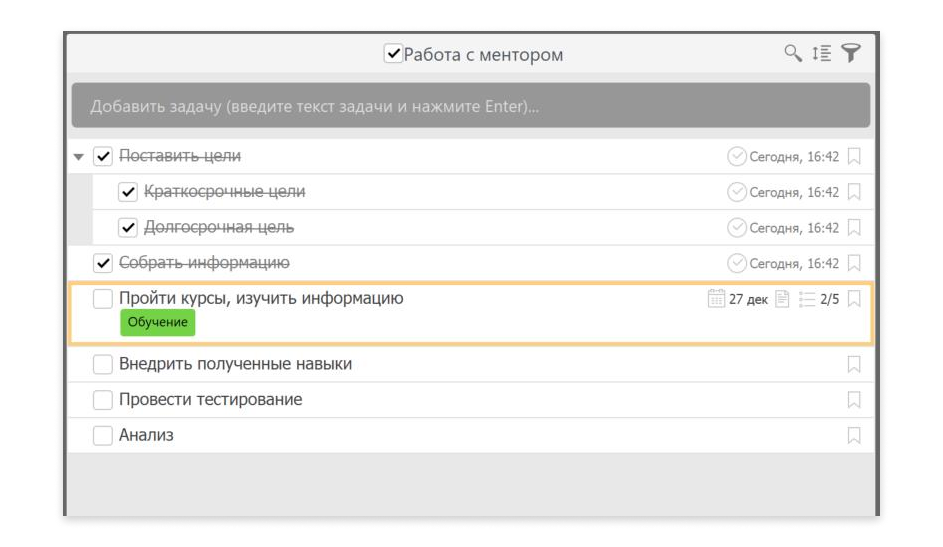Click the calendar icon next to 27 дек
The width and height of the screenshot is (943, 547).
click(x=716, y=299)
